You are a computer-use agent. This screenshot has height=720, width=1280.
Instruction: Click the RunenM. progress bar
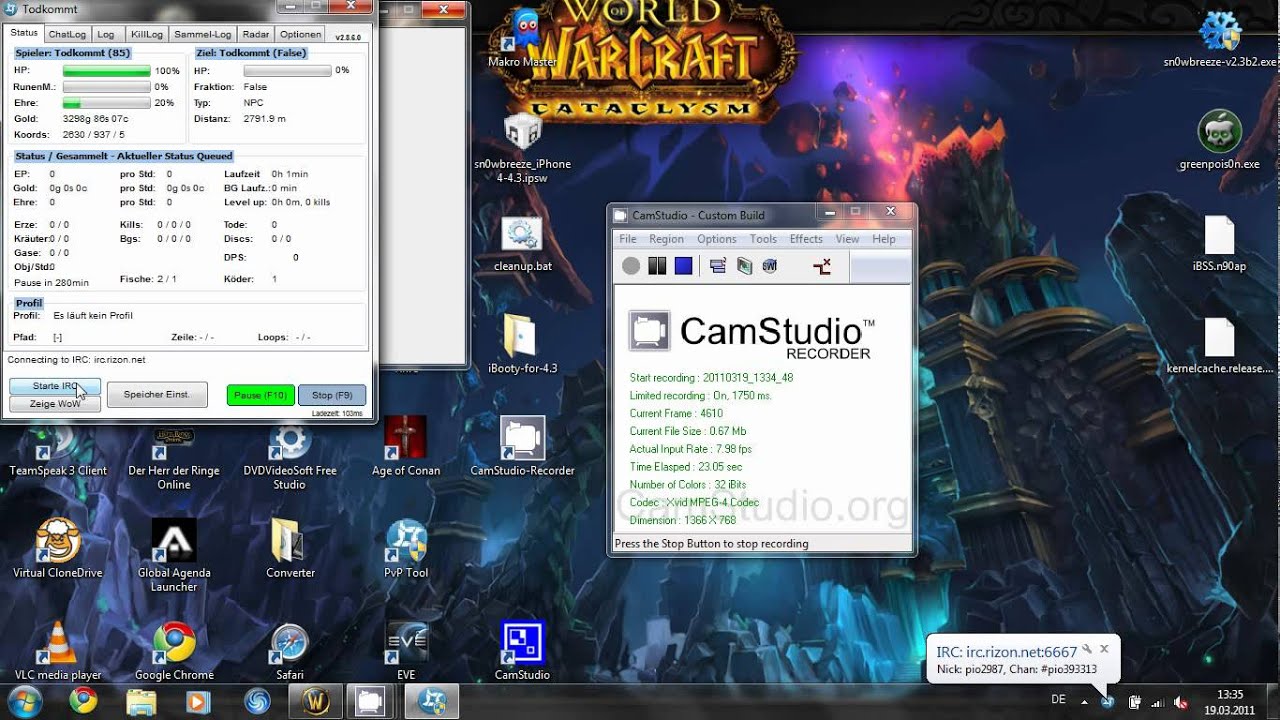click(x=107, y=87)
